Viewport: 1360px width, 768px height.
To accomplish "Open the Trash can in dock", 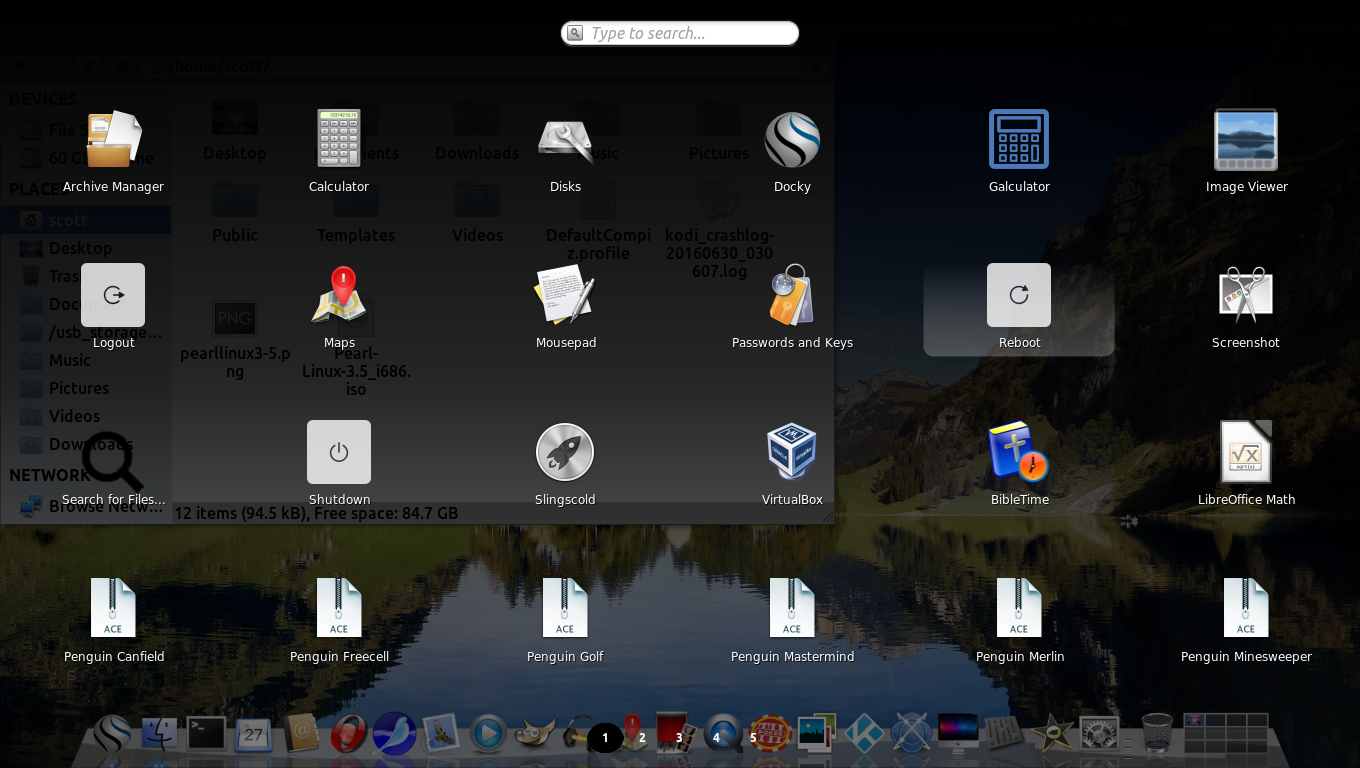I will tap(1157, 735).
